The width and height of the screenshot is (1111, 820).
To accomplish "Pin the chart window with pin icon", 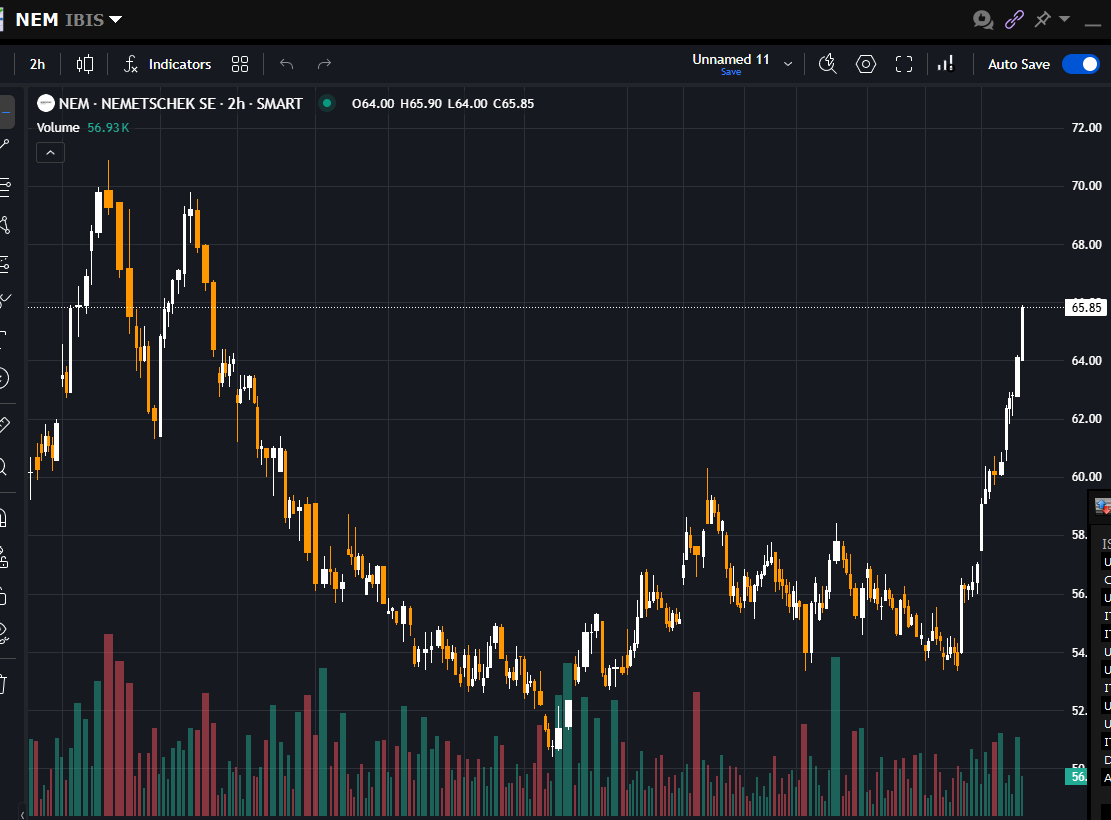I will point(1042,19).
